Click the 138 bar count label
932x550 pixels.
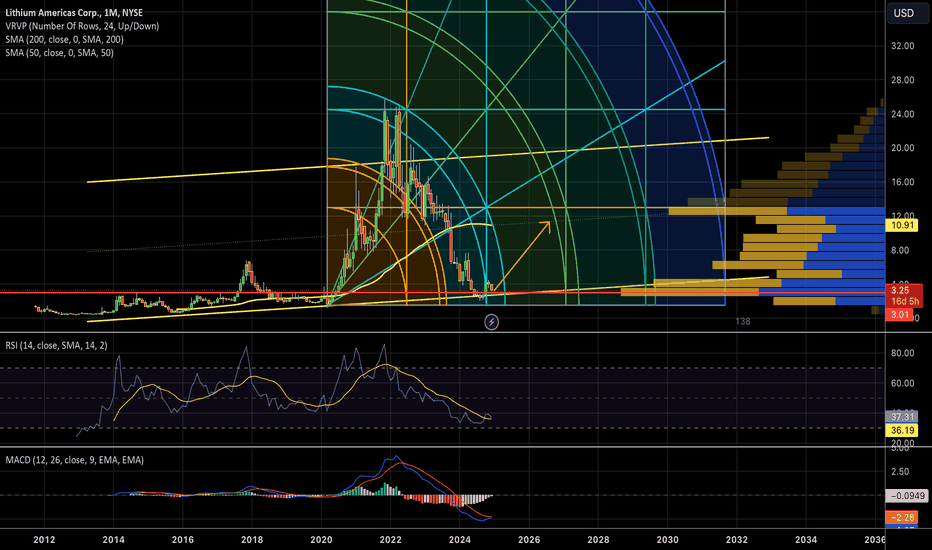tap(742, 322)
